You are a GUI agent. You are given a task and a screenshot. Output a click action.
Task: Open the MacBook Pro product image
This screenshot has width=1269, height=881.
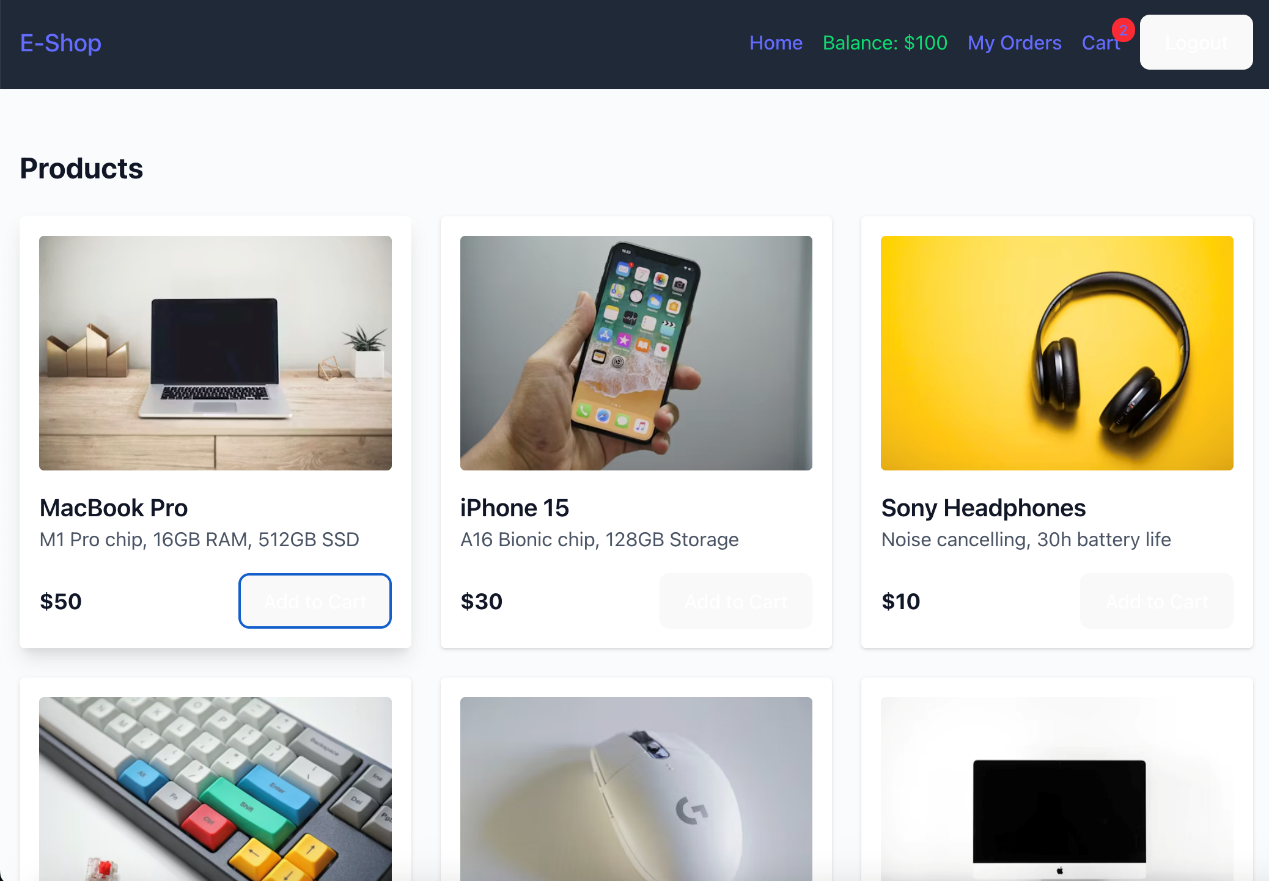point(215,353)
